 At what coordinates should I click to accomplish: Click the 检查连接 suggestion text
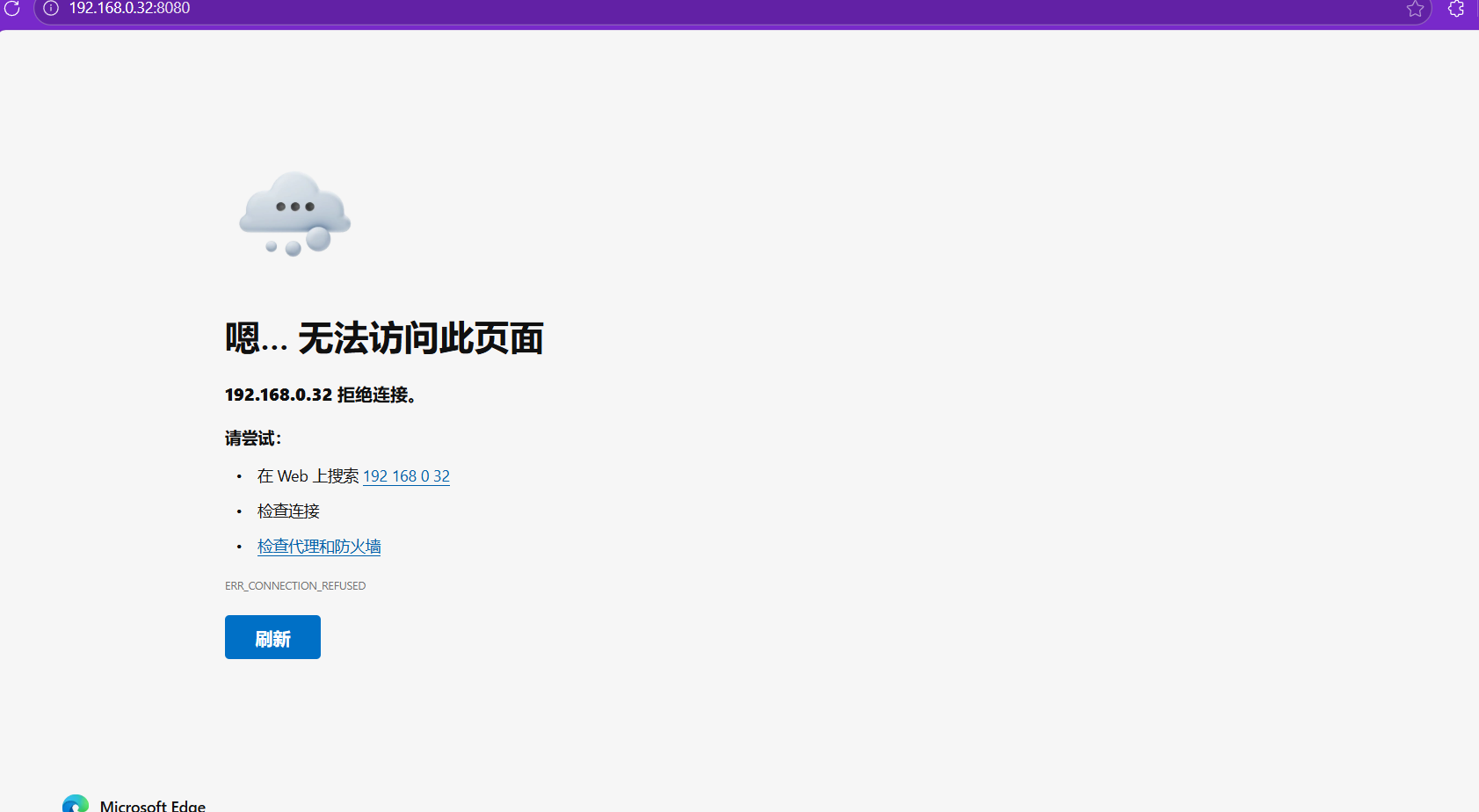pyautogui.click(x=288, y=511)
